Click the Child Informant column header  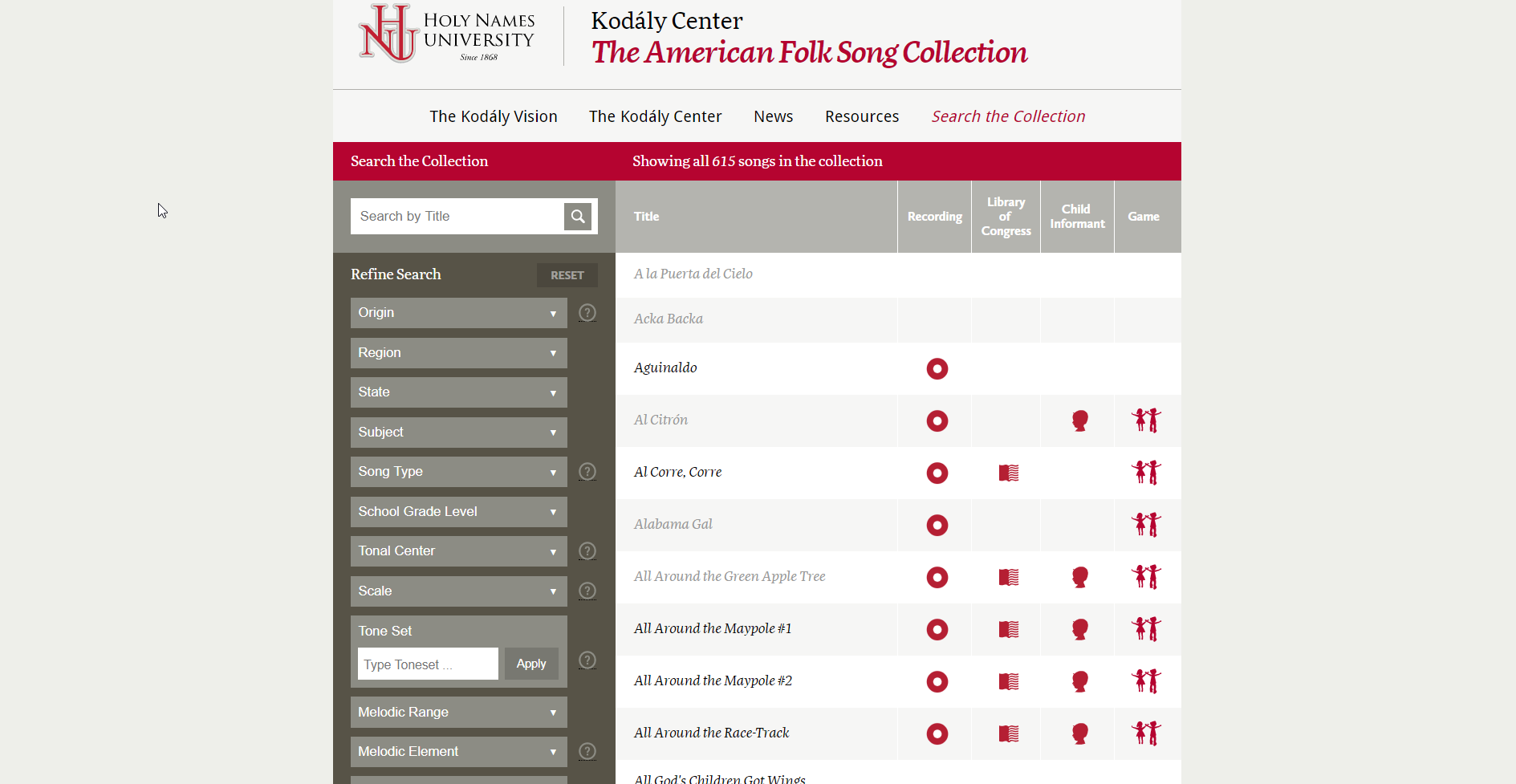pyautogui.click(x=1077, y=217)
